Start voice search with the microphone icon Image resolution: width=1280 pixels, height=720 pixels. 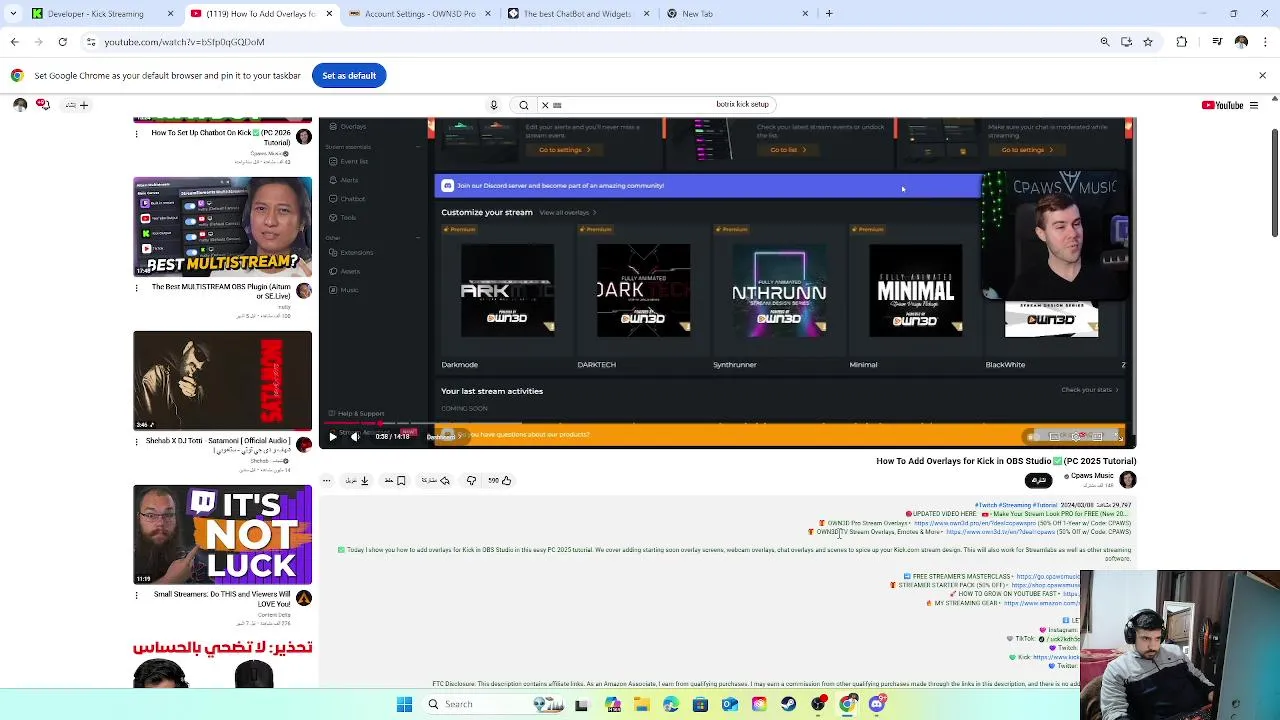click(493, 105)
